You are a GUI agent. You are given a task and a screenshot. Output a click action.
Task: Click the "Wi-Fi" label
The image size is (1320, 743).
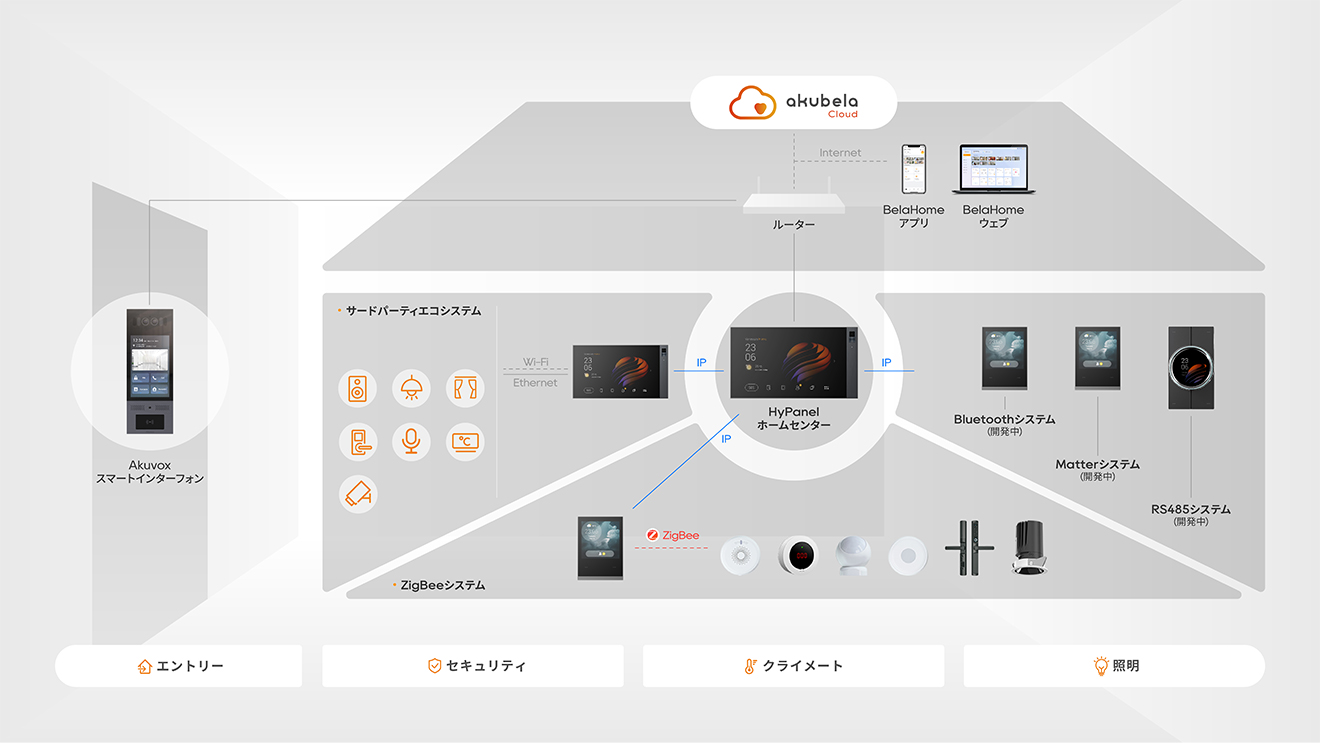[x=536, y=362]
